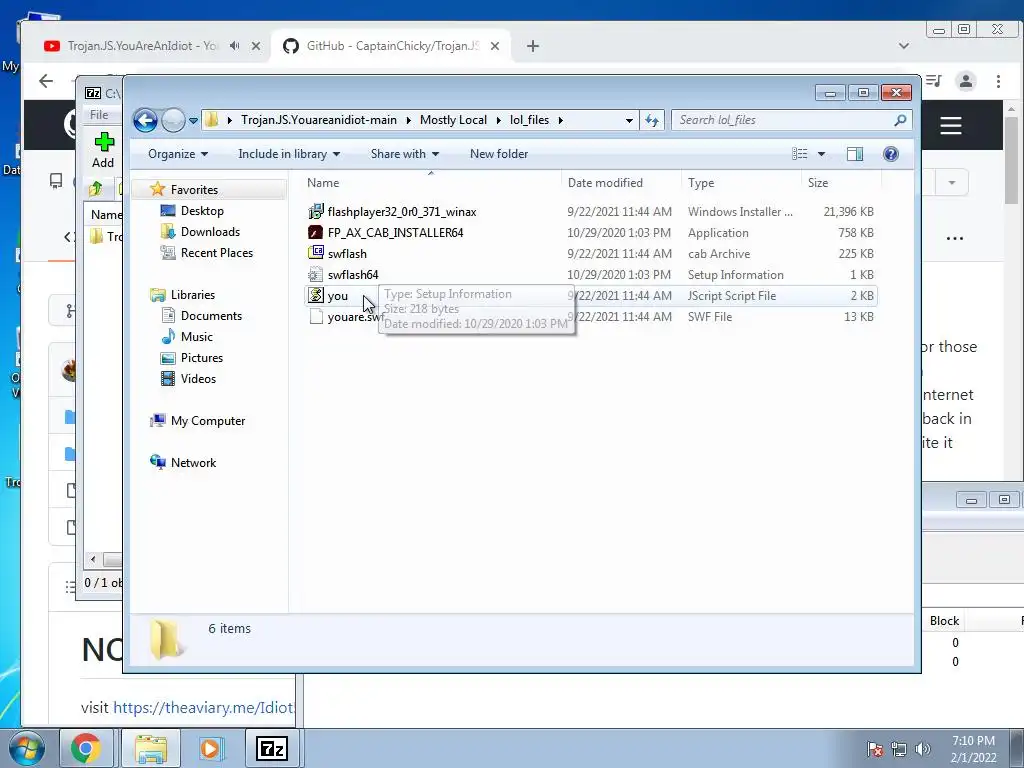Sort by the Size column header
The width and height of the screenshot is (1024, 768).
(x=840, y=183)
